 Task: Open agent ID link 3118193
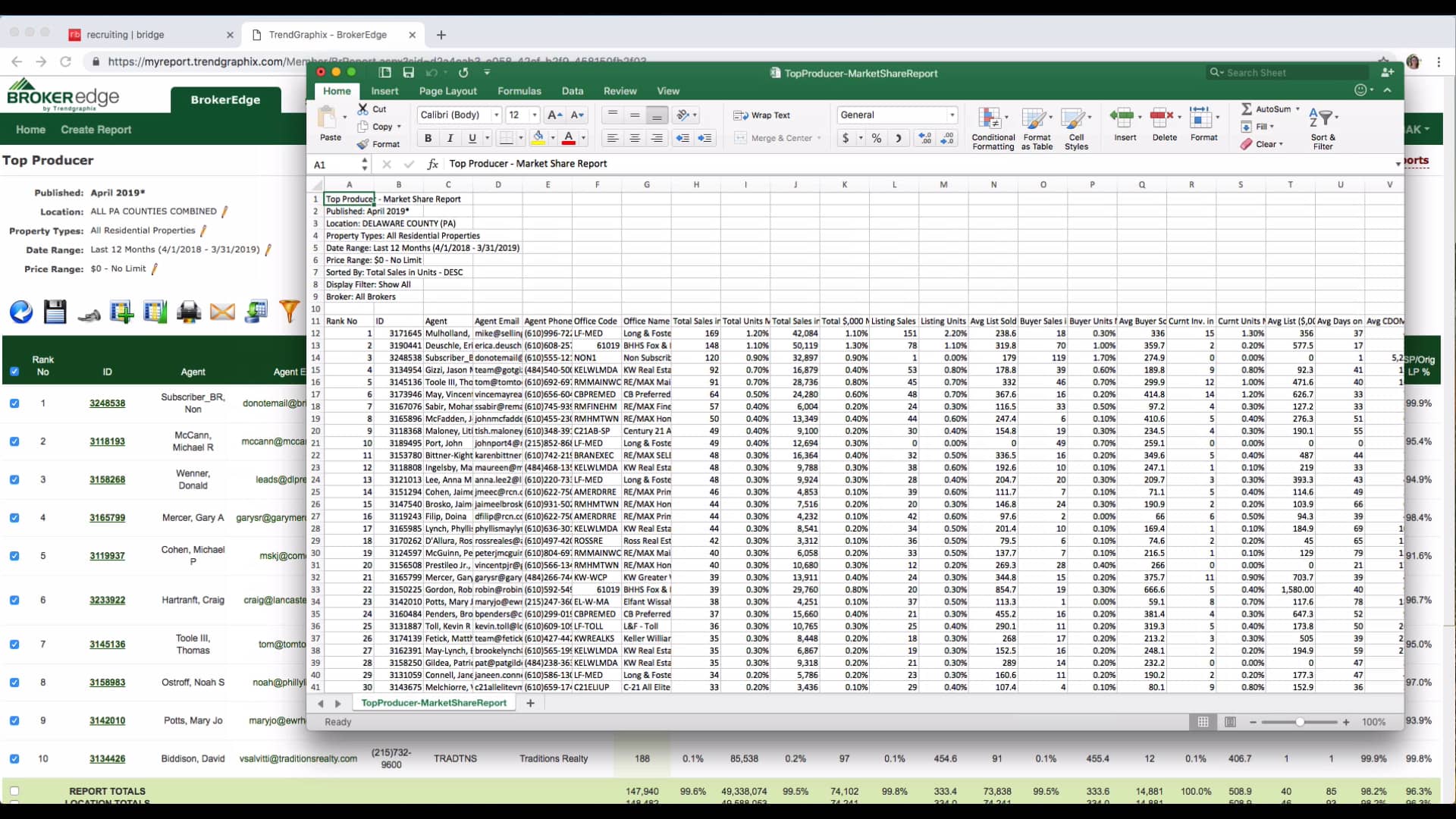(x=107, y=441)
